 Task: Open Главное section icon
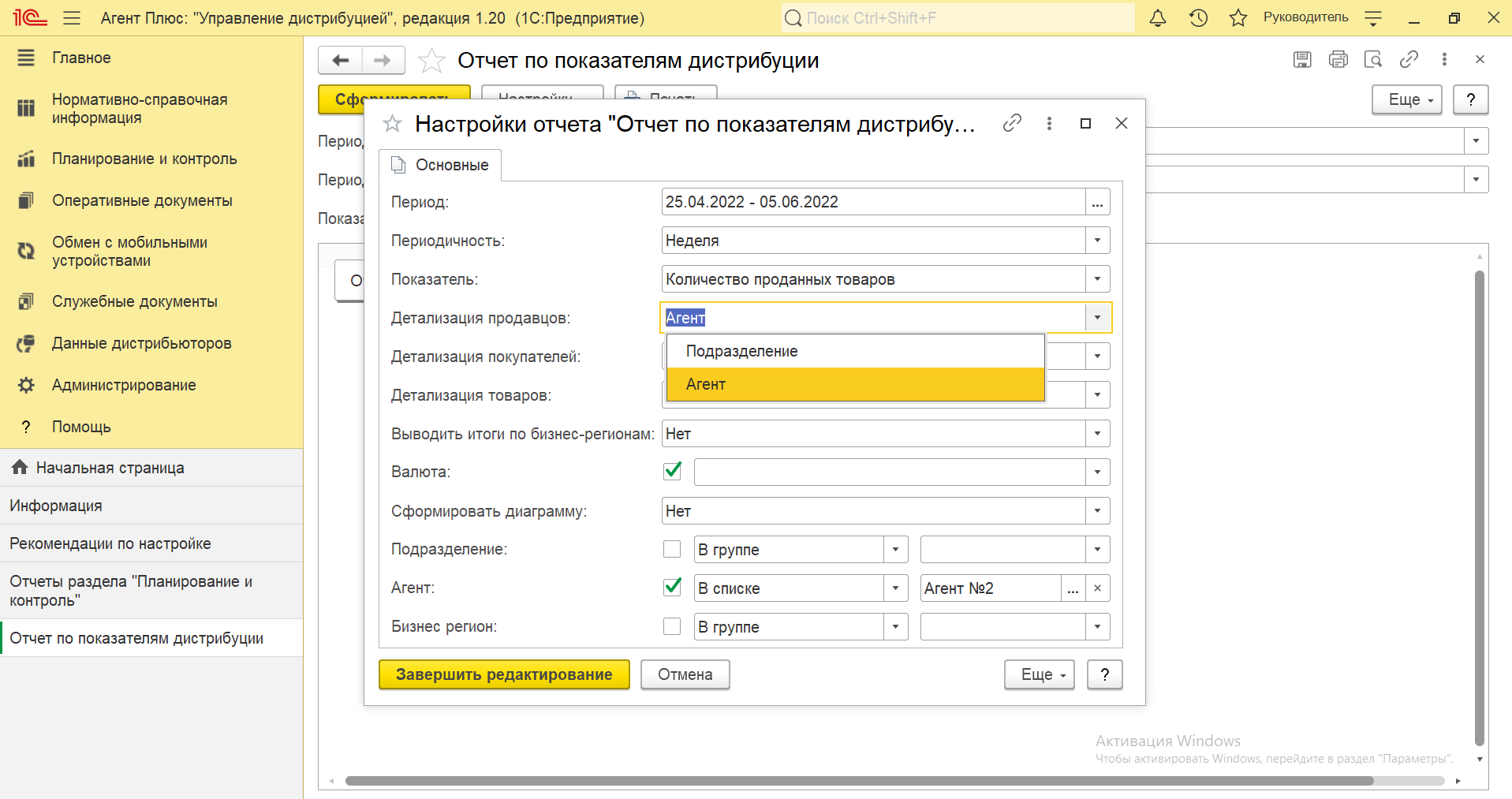26,58
